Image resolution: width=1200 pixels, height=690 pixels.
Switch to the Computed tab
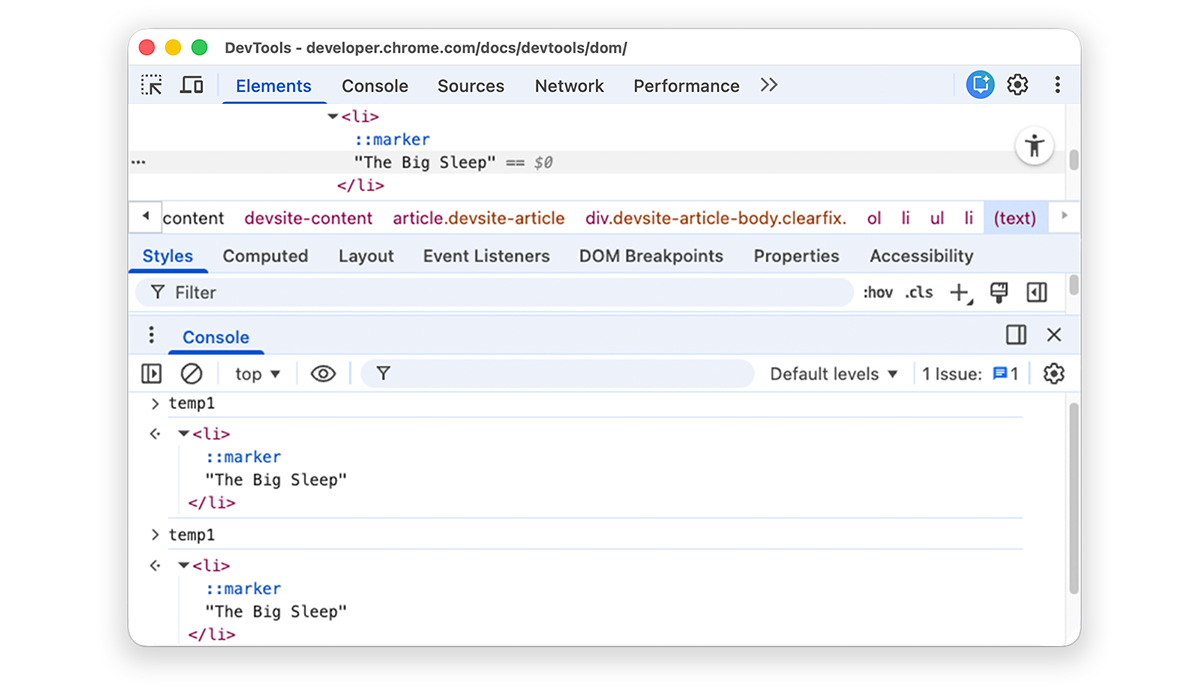click(265, 256)
